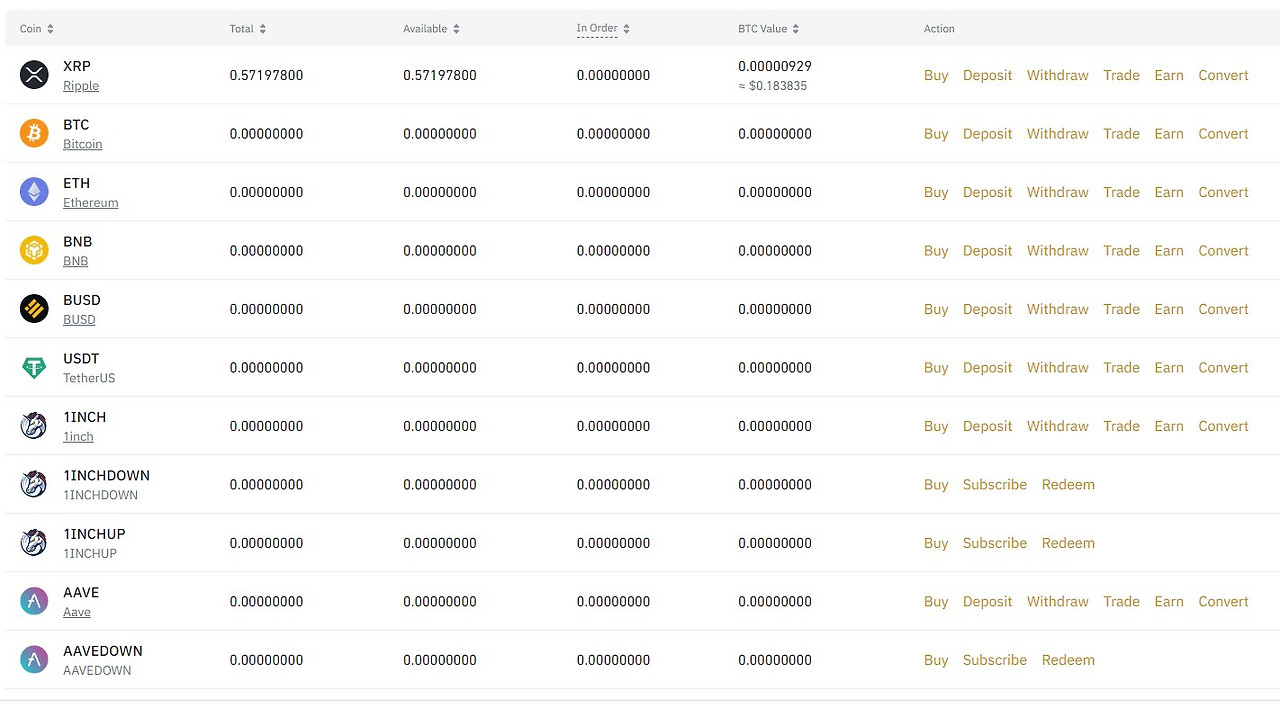This screenshot has width=1280, height=708.
Task: Click the Ethereum diamond coin icon
Action: point(34,192)
